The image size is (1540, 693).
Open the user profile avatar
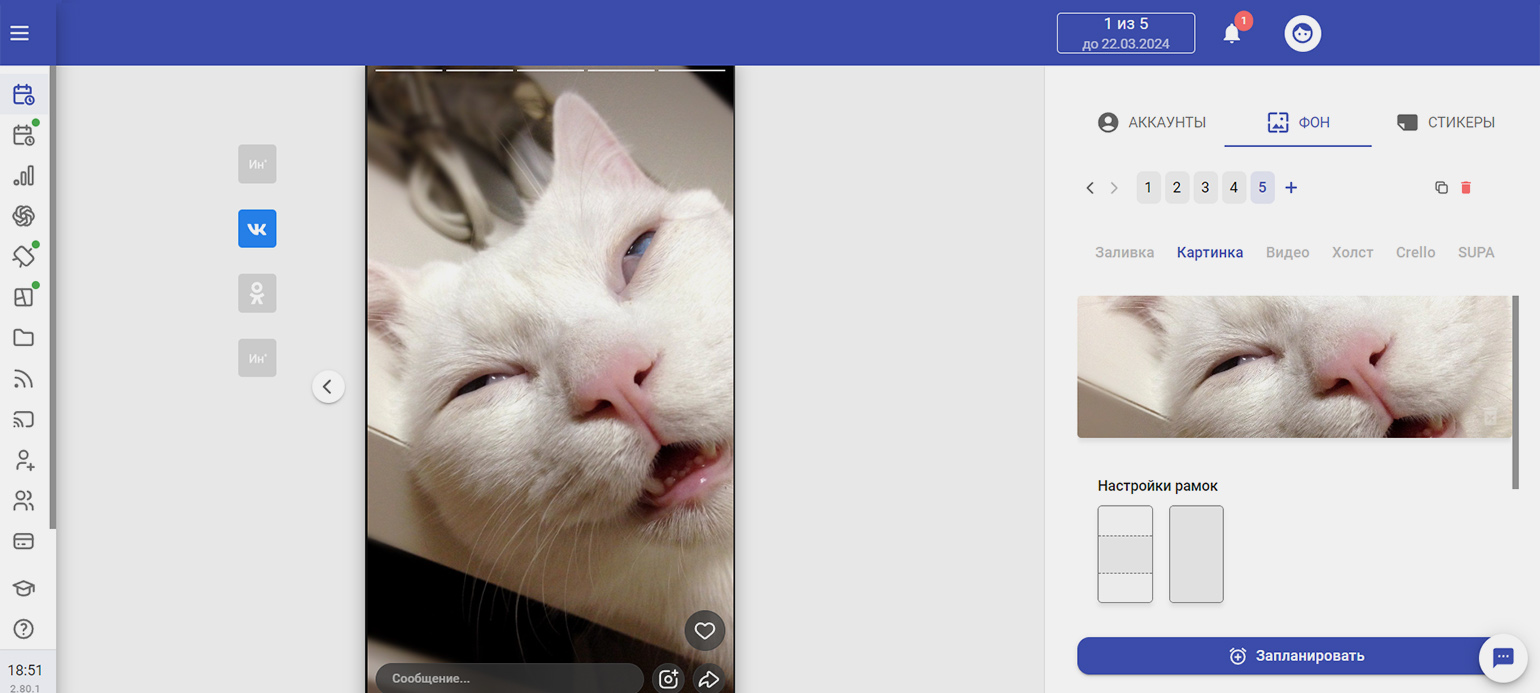click(1303, 33)
